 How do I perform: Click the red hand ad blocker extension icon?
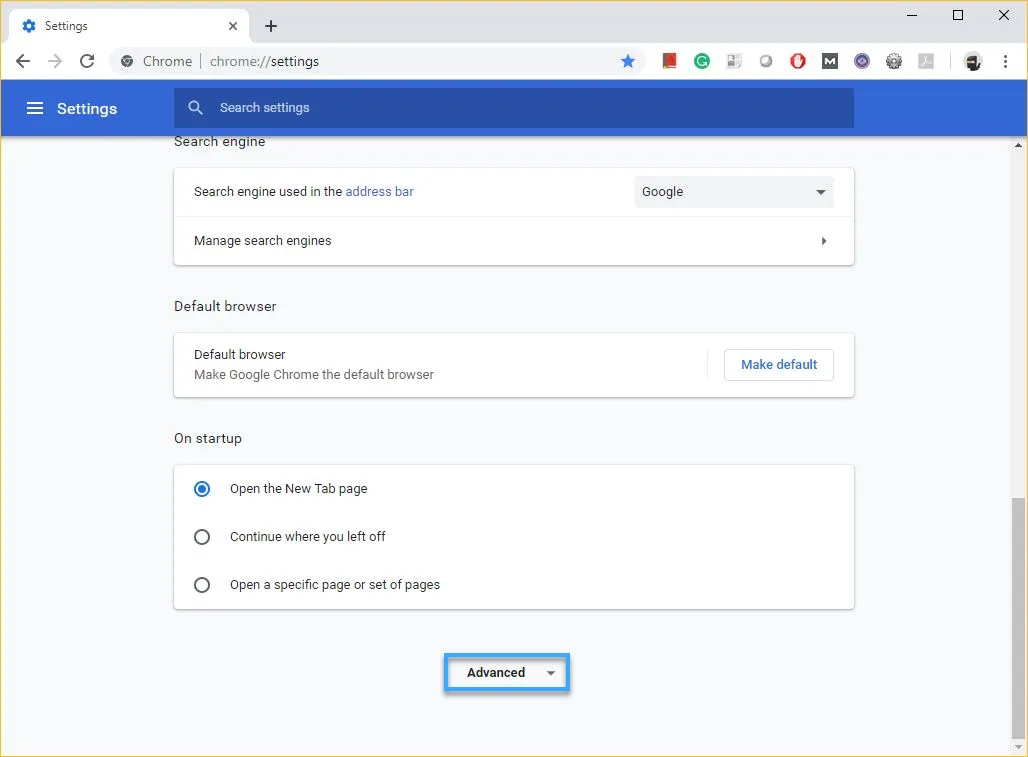pos(797,61)
